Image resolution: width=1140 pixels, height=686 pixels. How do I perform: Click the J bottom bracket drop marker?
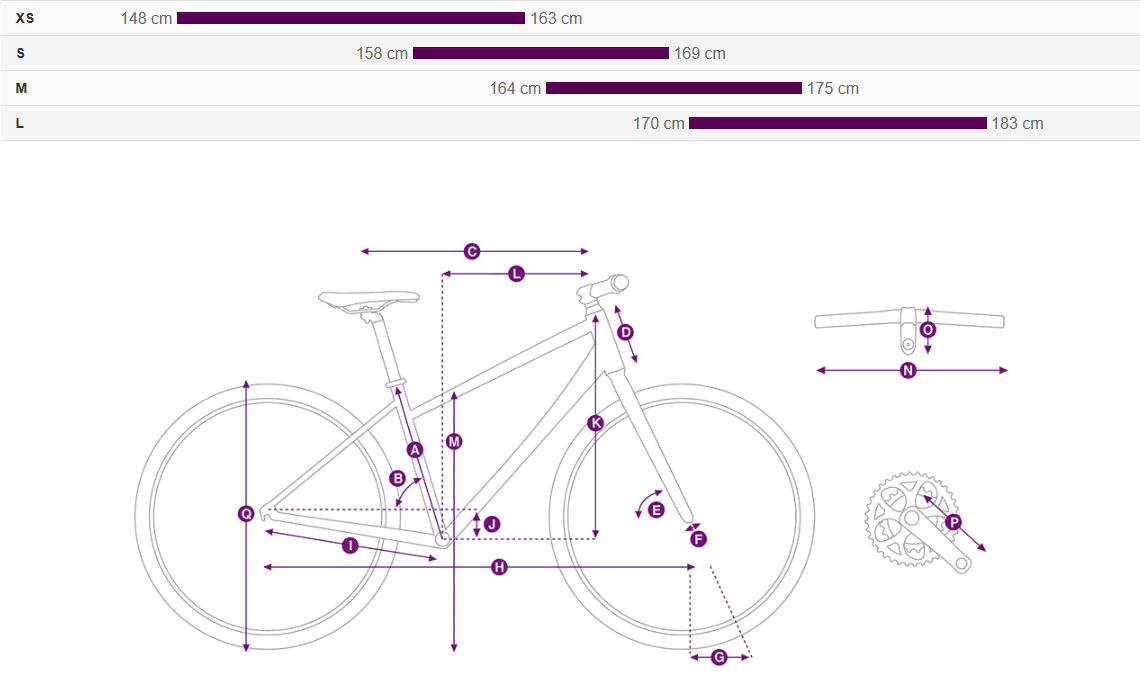(490, 524)
